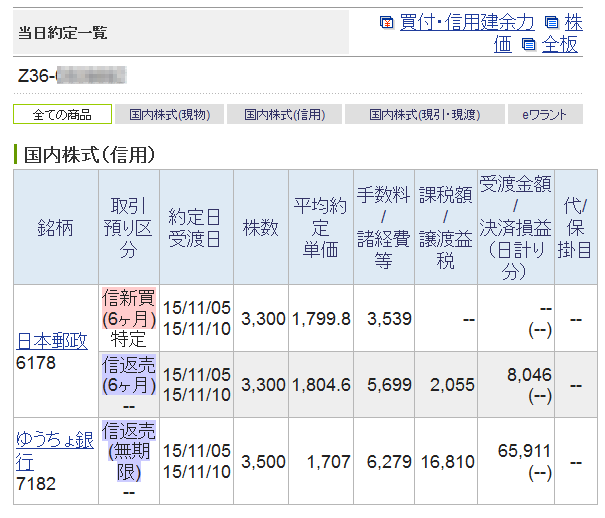Screen dimensions: 605x518
Task: Switch to the 国内株式(現物) tab
Action: pos(169,114)
